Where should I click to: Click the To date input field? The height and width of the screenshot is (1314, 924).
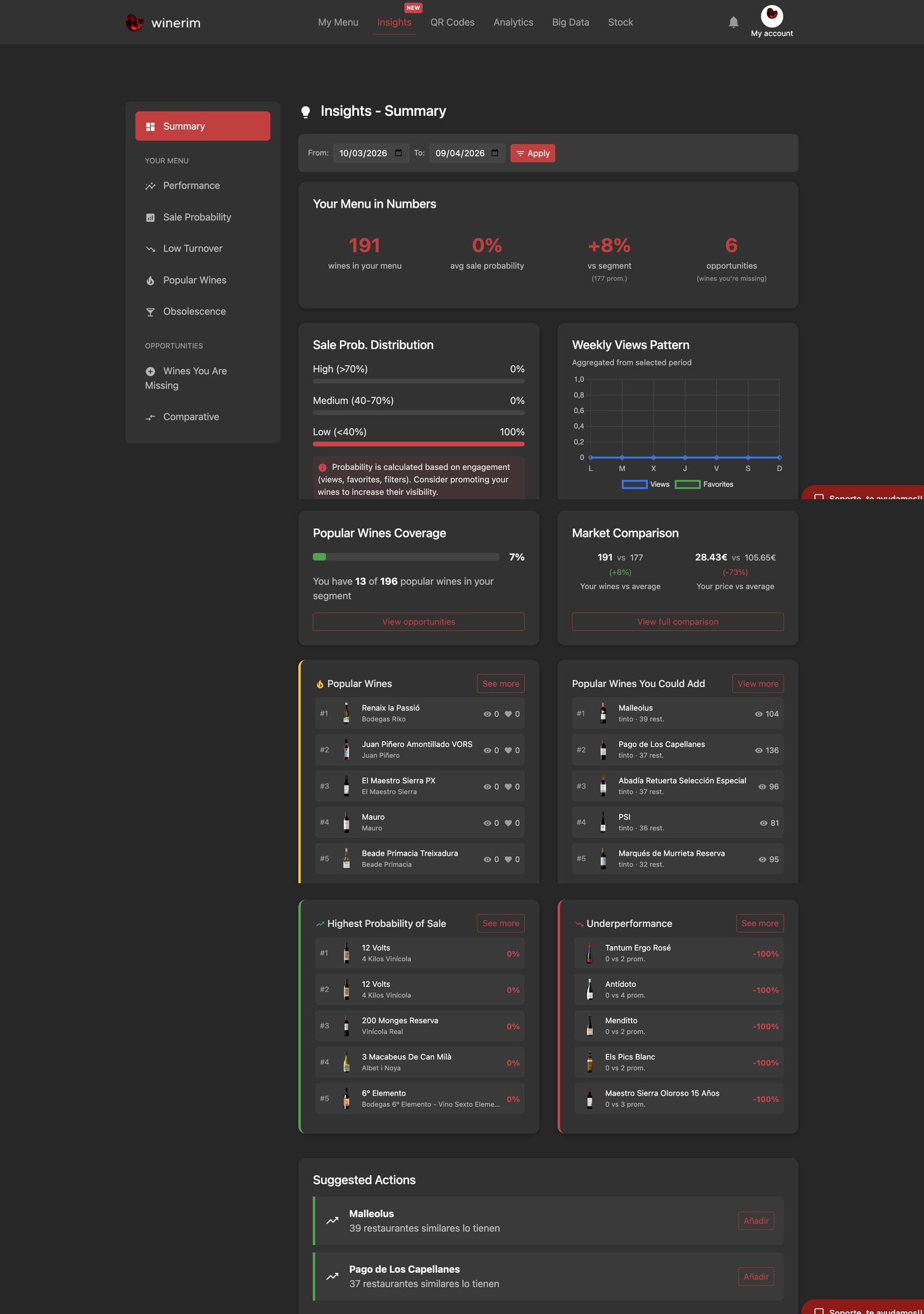coord(468,153)
